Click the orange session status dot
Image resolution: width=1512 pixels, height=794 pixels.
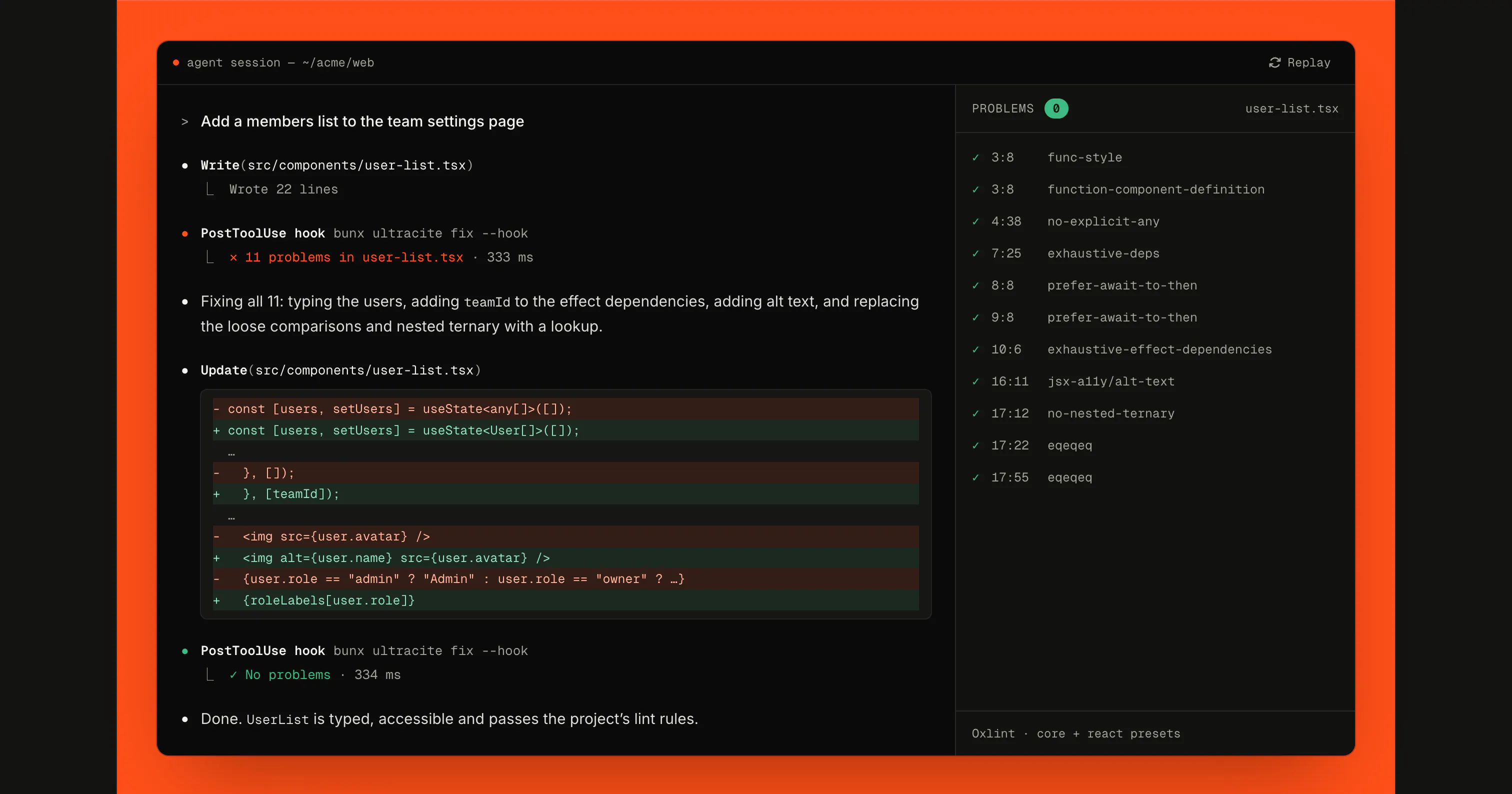click(x=175, y=63)
